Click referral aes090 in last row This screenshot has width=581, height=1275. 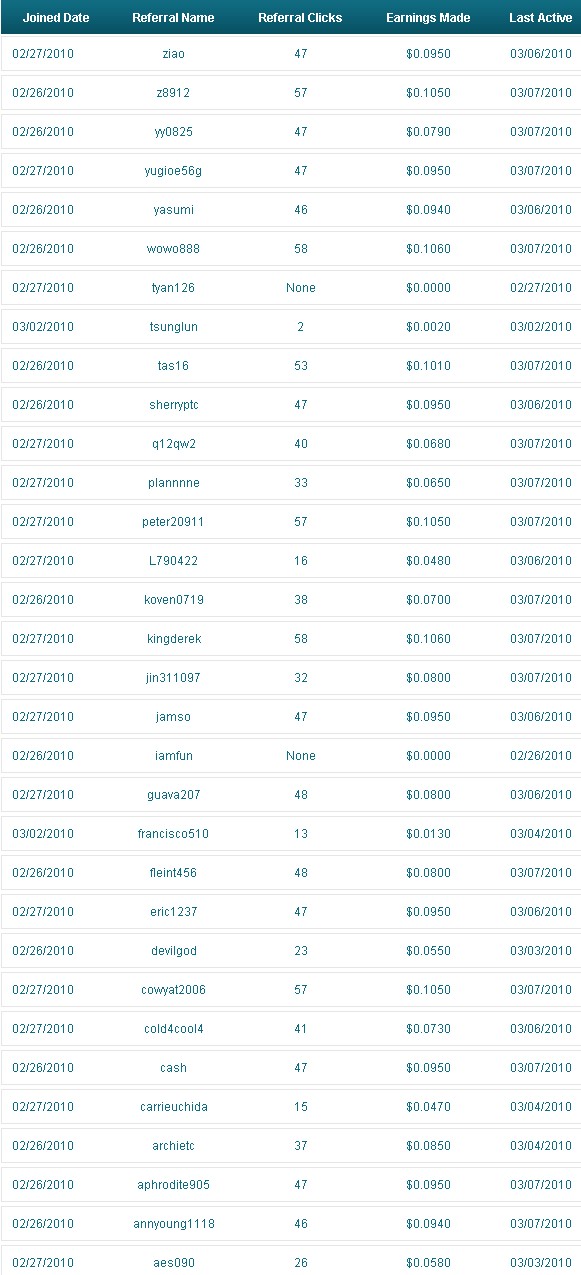173,1263
